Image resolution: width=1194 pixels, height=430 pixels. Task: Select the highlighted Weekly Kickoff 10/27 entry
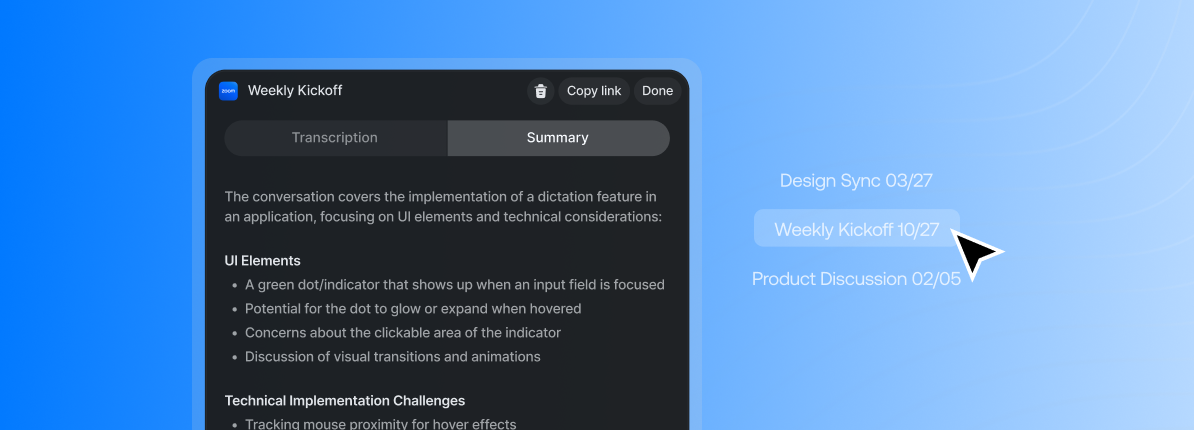pyautogui.click(x=856, y=229)
